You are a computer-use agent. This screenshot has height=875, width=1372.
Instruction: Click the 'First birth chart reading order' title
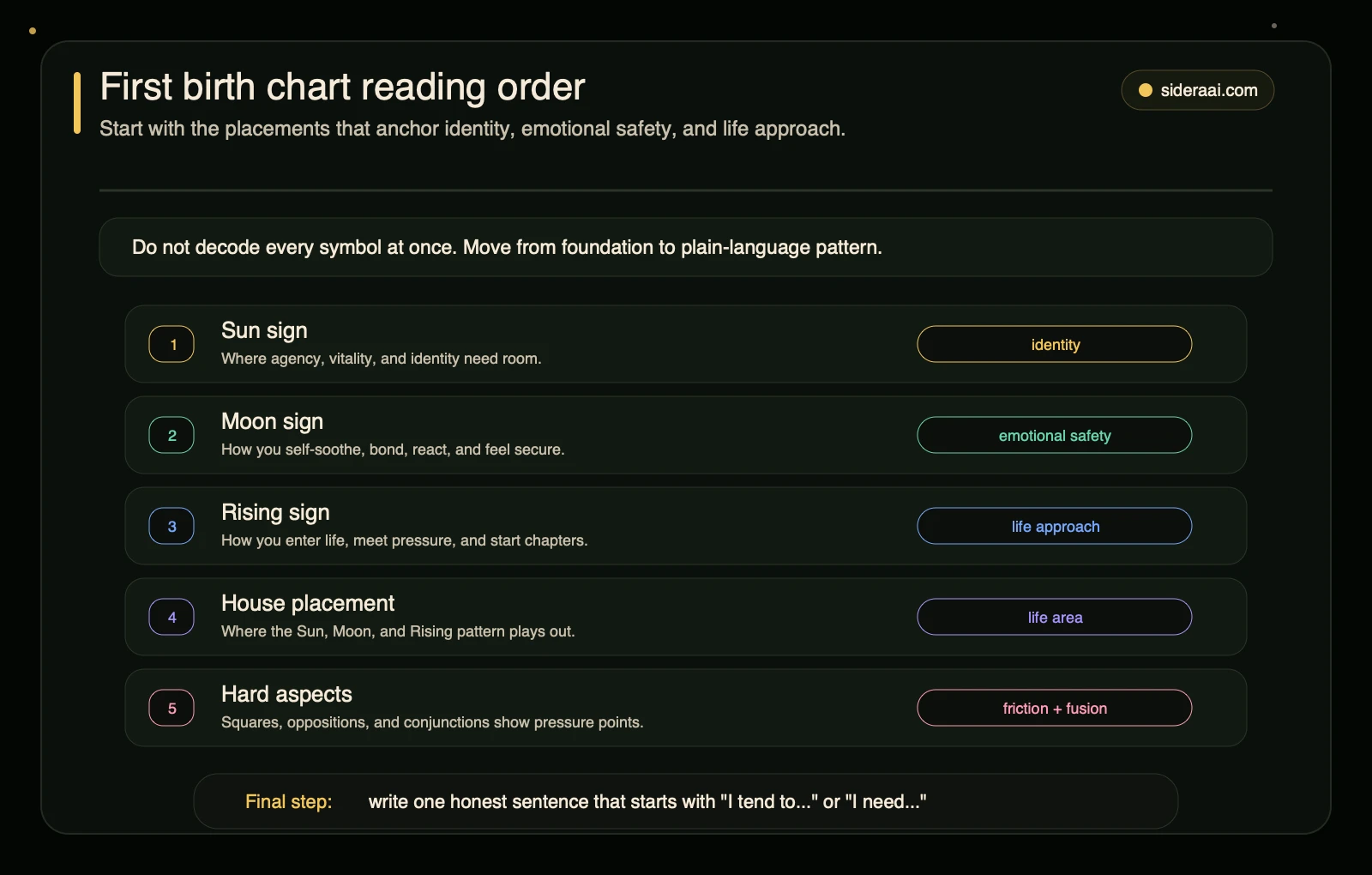(x=342, y=87)
